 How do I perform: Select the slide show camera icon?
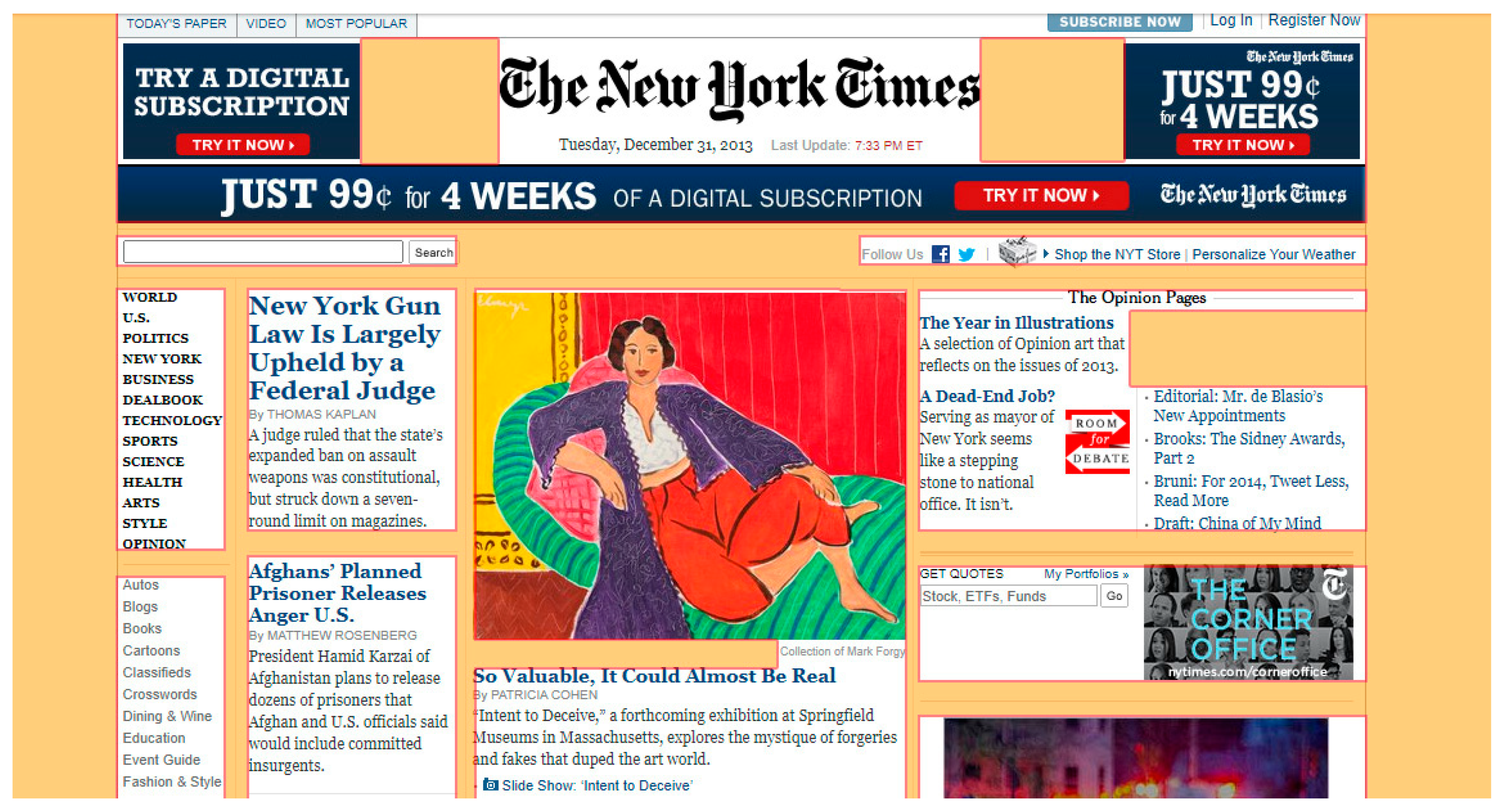[490, 784]
